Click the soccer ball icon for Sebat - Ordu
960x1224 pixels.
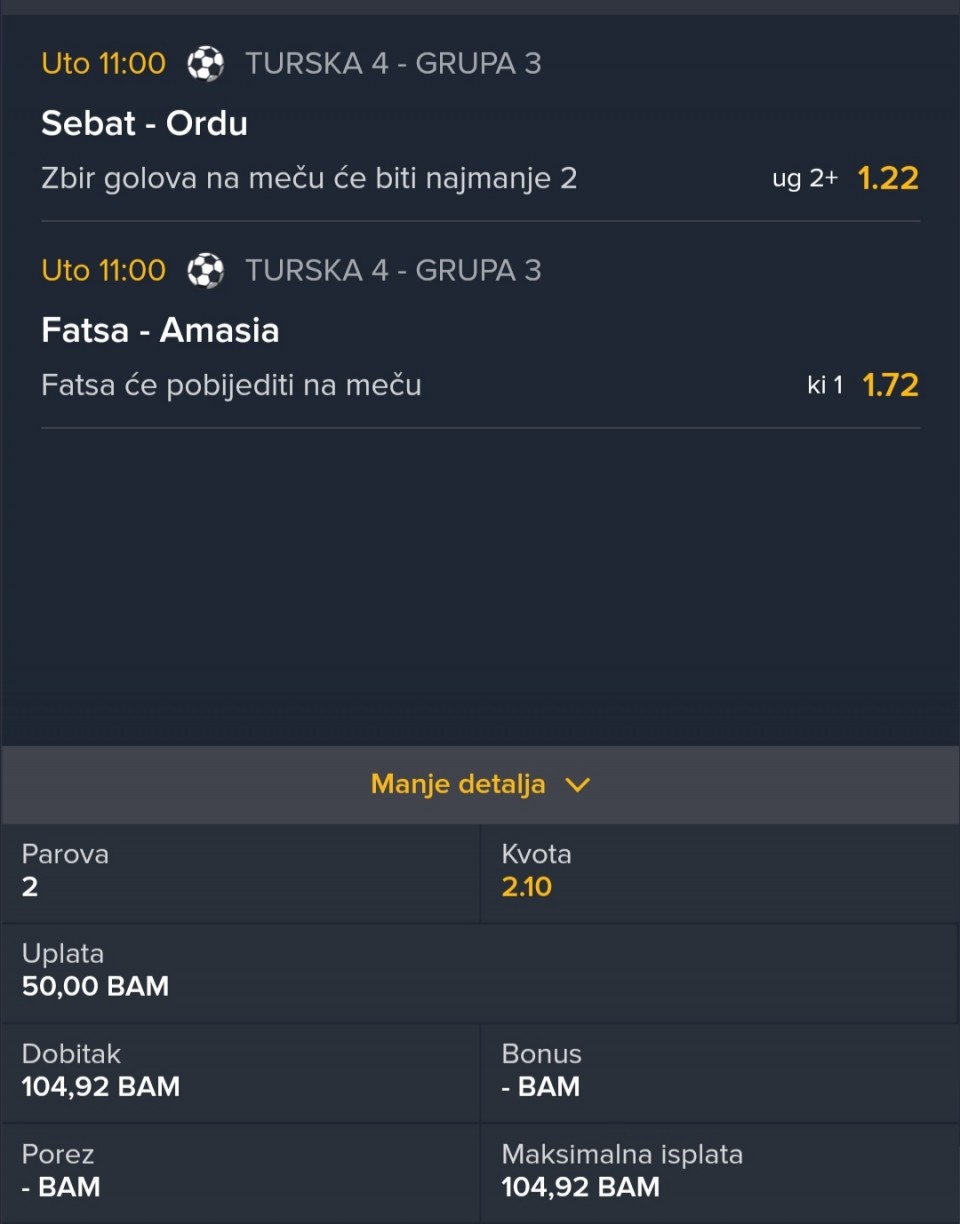[205, 64]
